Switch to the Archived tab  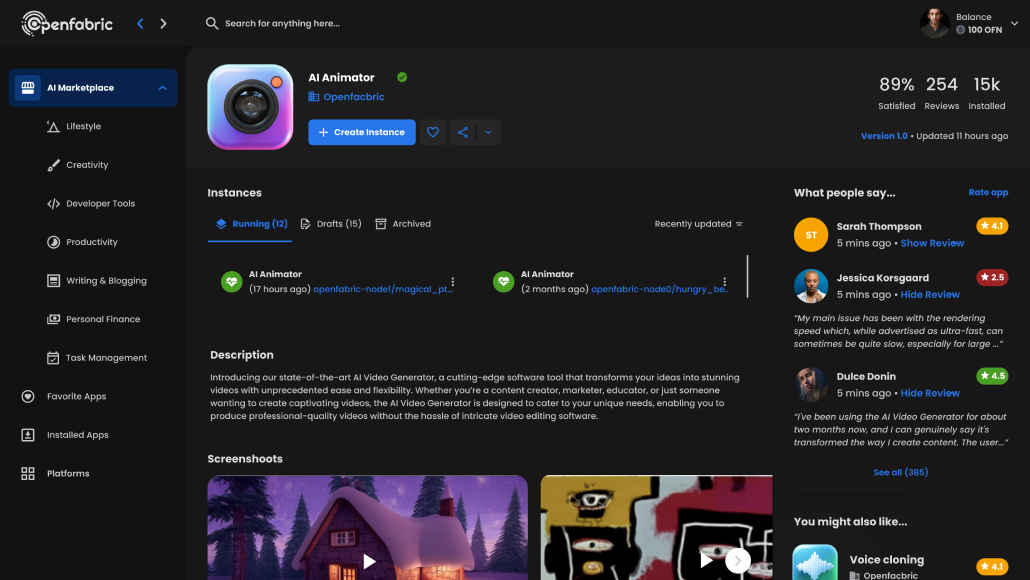tap(403, 224)
